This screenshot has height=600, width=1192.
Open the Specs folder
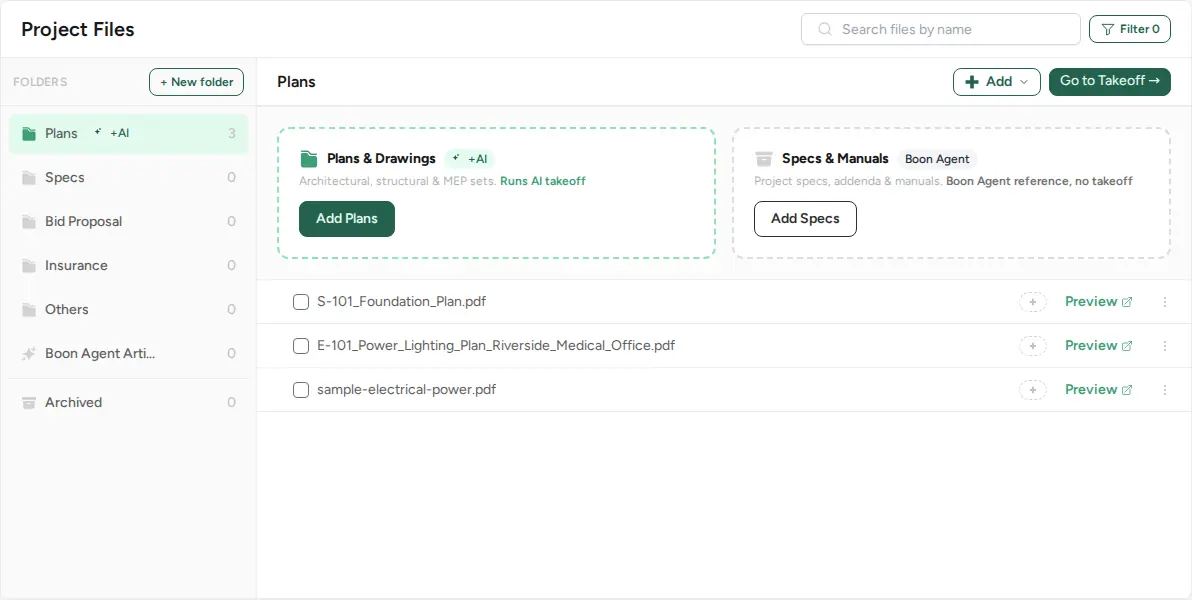[x=128, y=178]
